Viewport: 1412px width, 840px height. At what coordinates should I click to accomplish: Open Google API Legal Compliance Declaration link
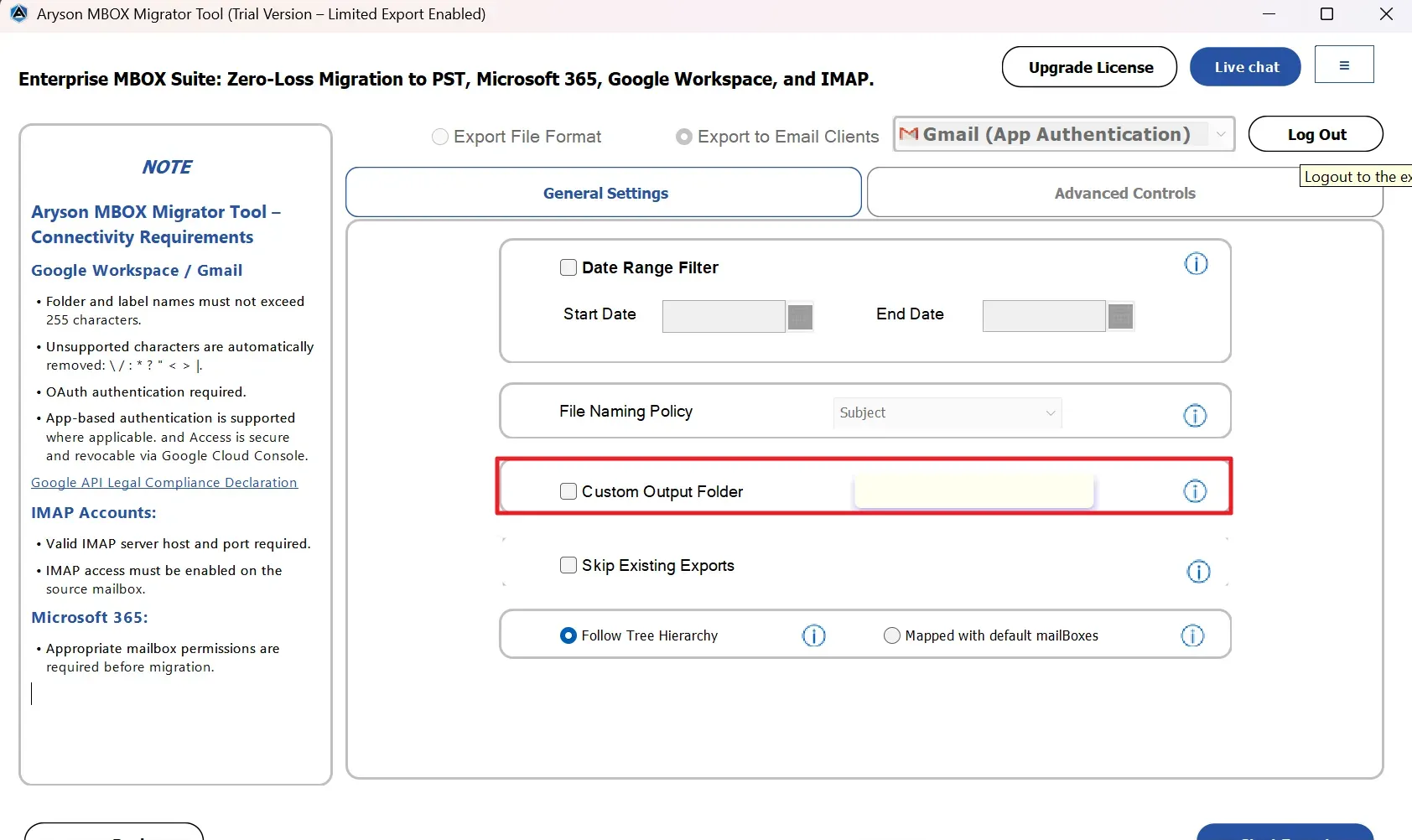(164, 483)
